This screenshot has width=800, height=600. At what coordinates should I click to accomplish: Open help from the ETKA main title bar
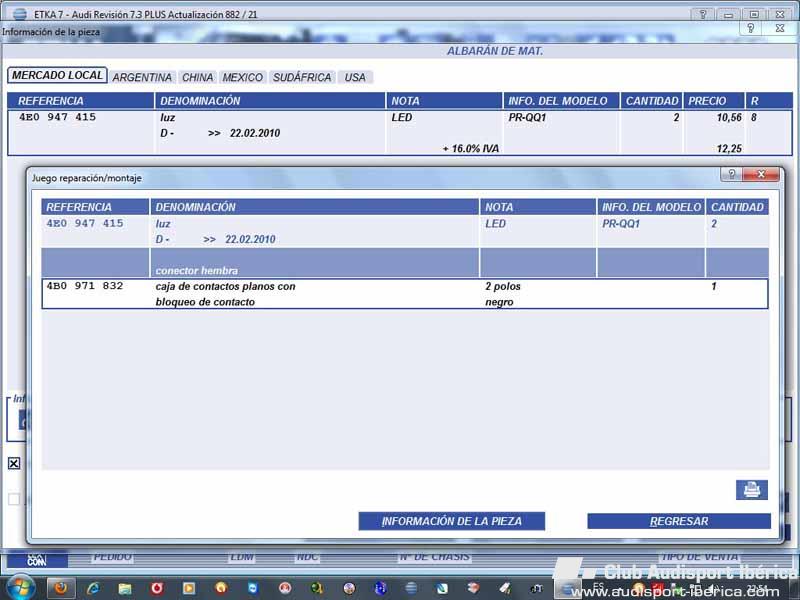pos(703,14)
